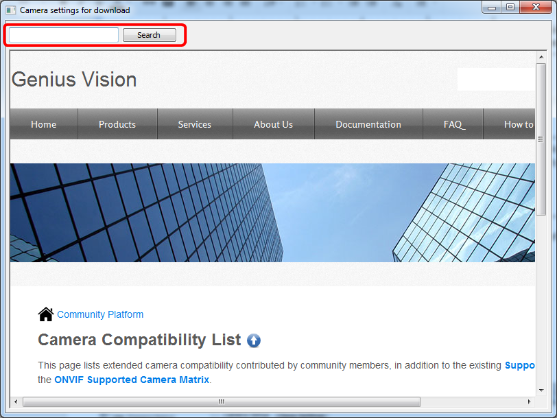Click the vertical scrollbar thumb
The width and height of the screenshot is (557, 418).
(541, 139)
